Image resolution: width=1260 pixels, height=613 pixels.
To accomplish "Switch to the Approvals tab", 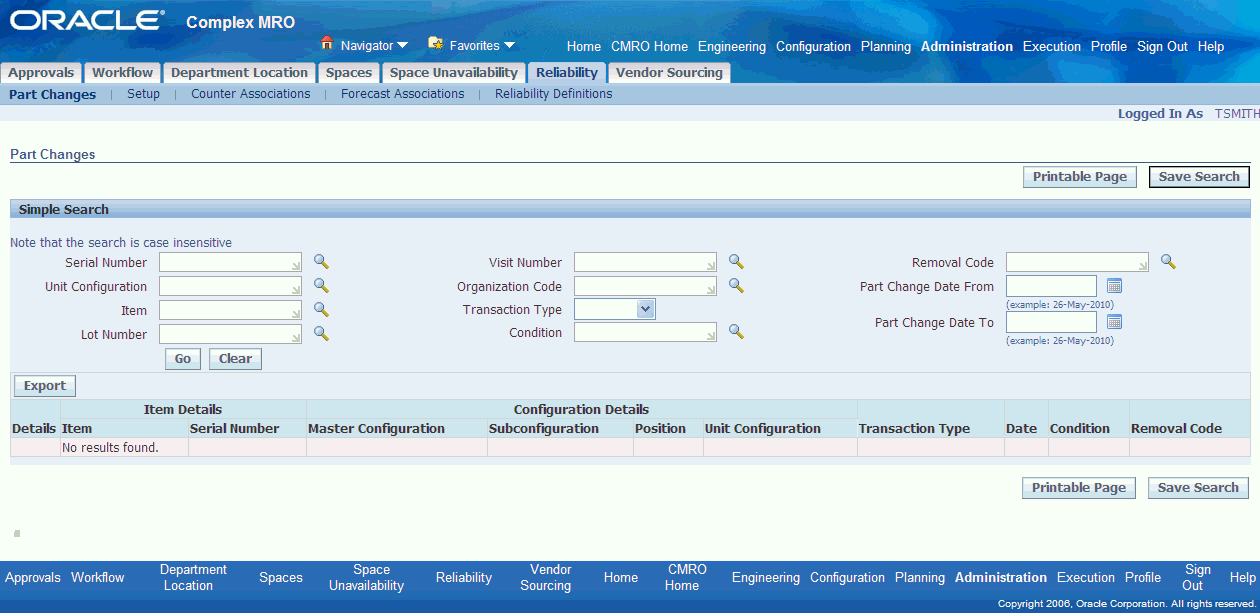I will tap(41, 73).
